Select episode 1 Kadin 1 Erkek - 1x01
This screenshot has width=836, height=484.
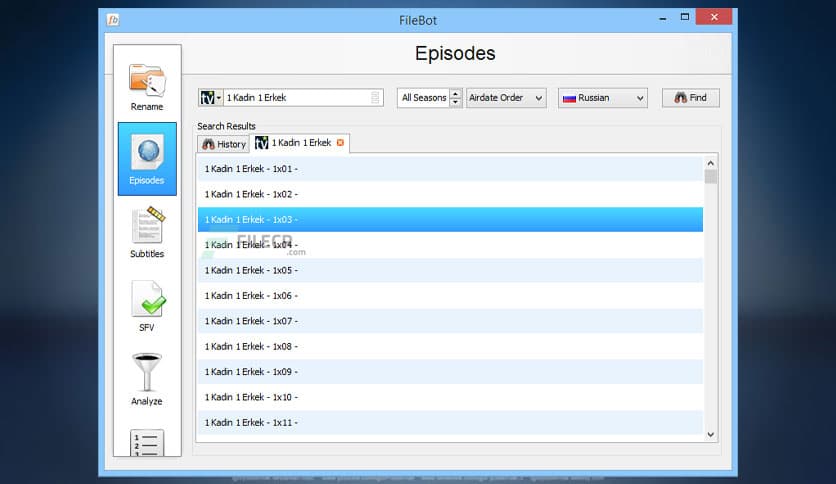[450, 169]
